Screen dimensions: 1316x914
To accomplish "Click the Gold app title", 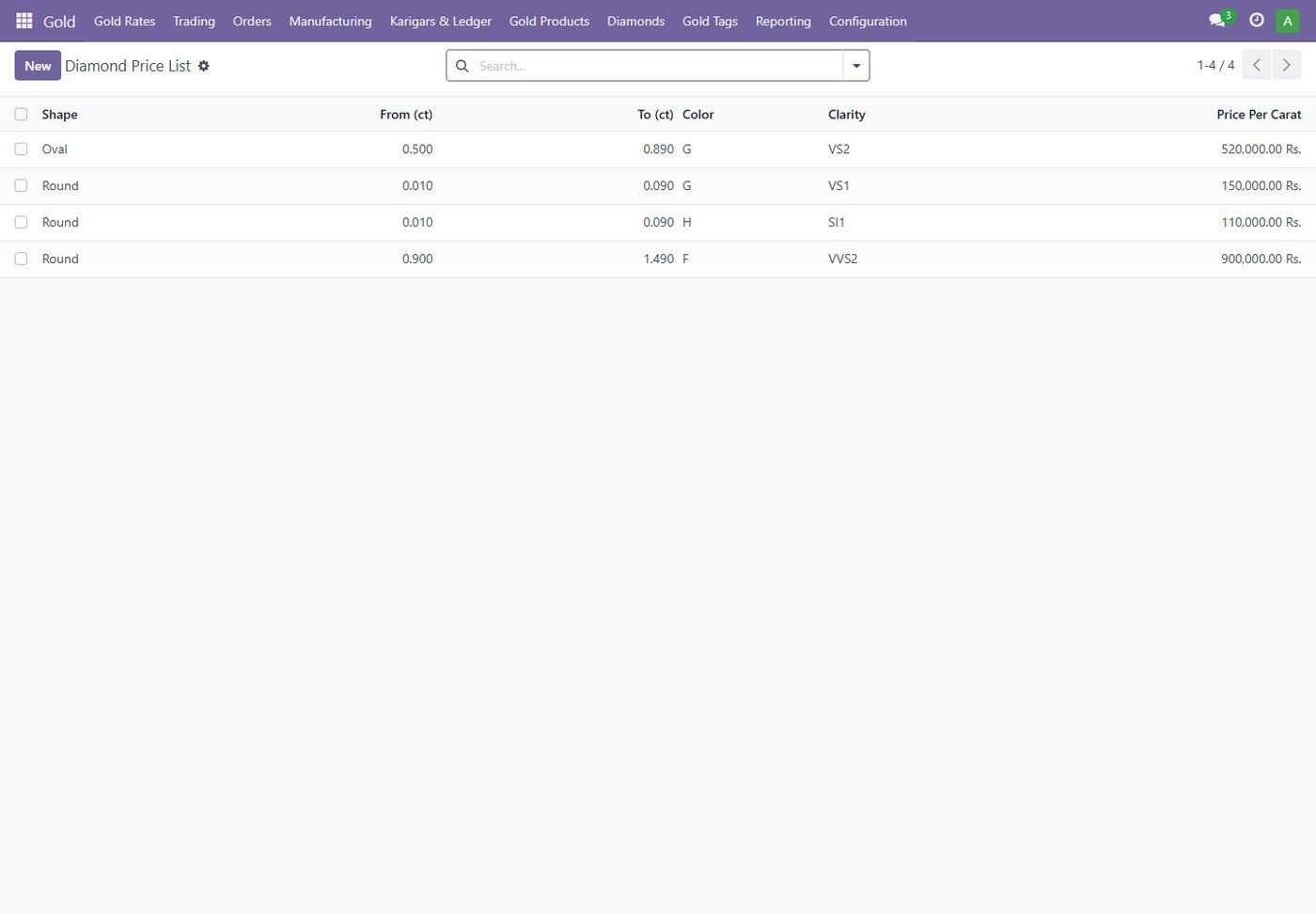I will [x=59, y=21].
